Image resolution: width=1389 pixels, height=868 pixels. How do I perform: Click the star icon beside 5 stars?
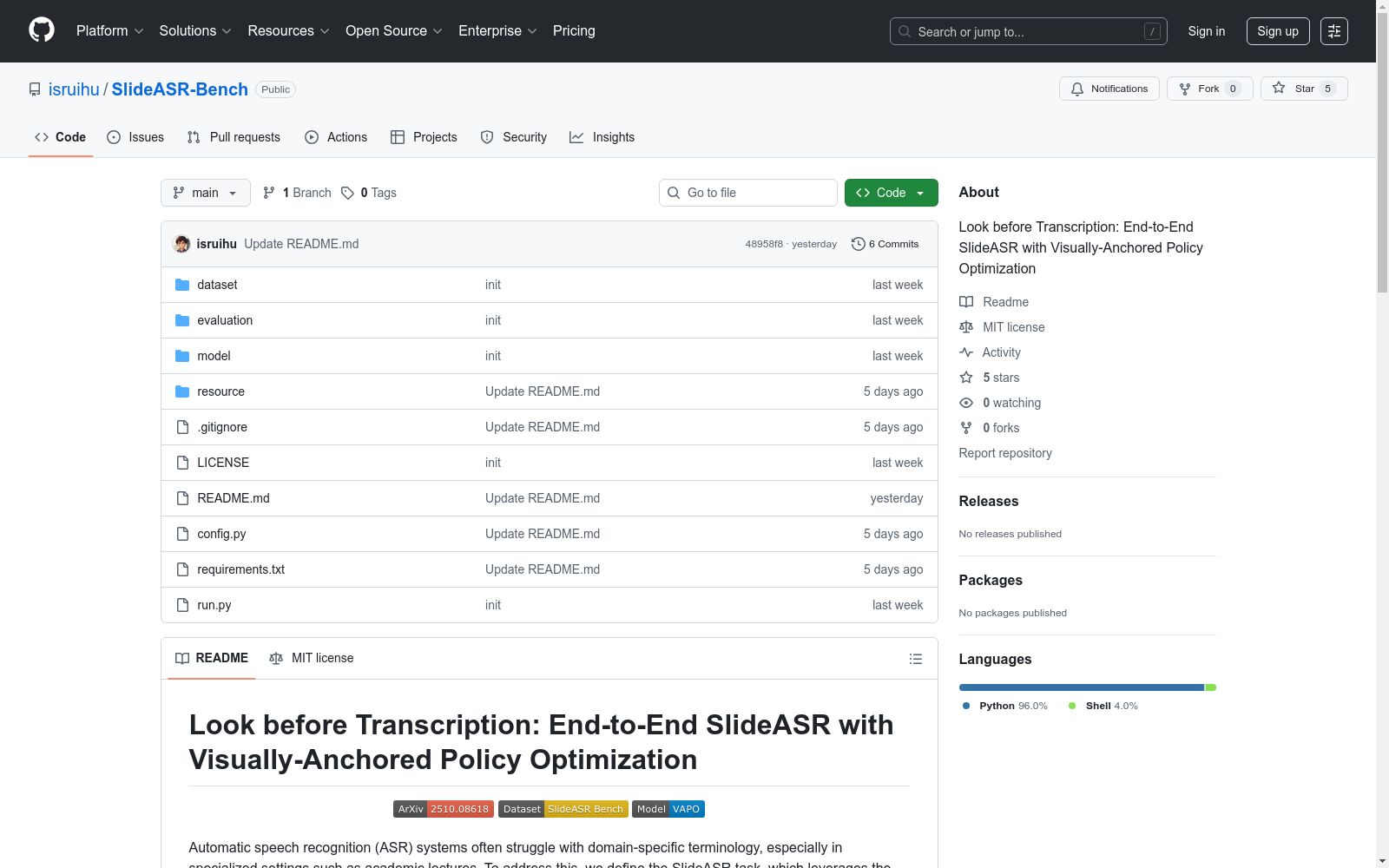point(966,378)
